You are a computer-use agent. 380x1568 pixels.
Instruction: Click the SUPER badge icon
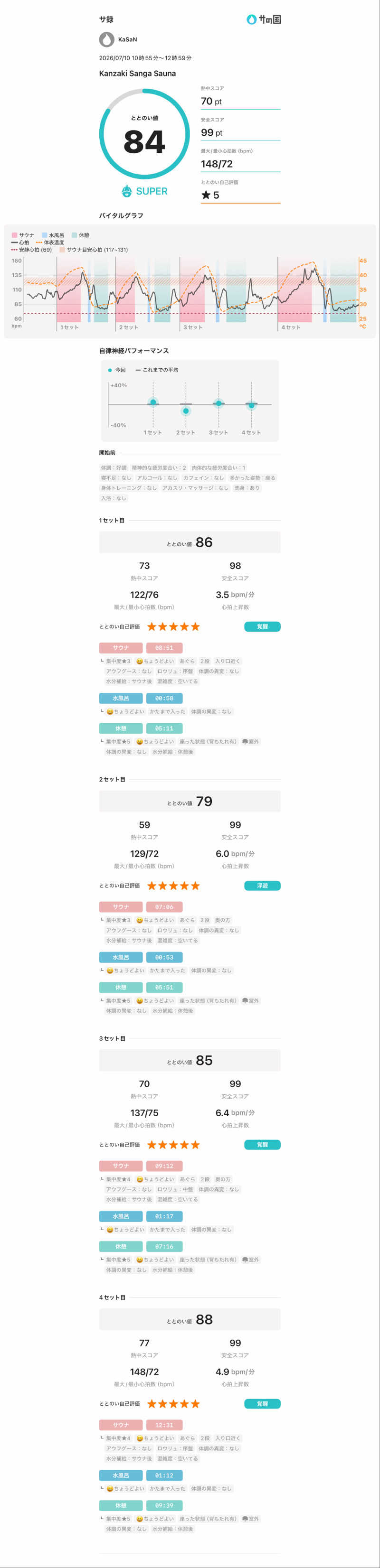pyautogui.click(x=127, y=191)
